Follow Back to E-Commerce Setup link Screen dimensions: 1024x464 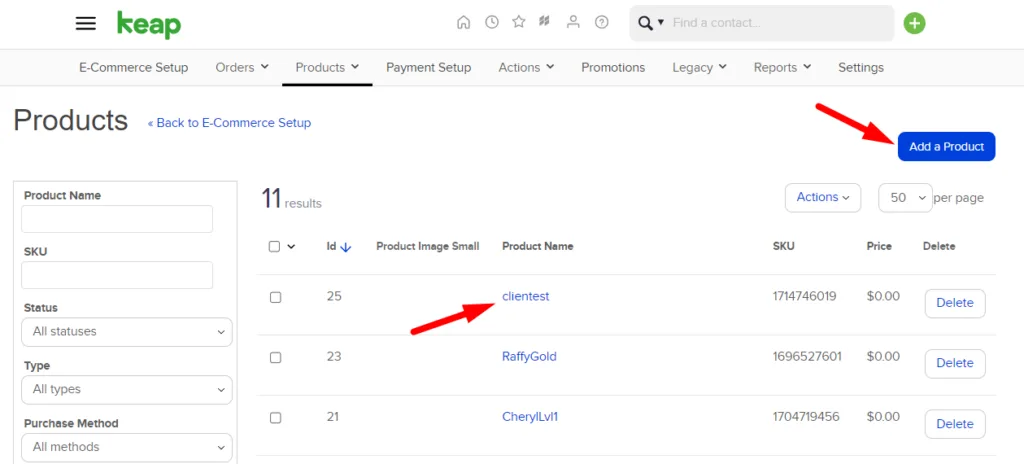(229, 123)
